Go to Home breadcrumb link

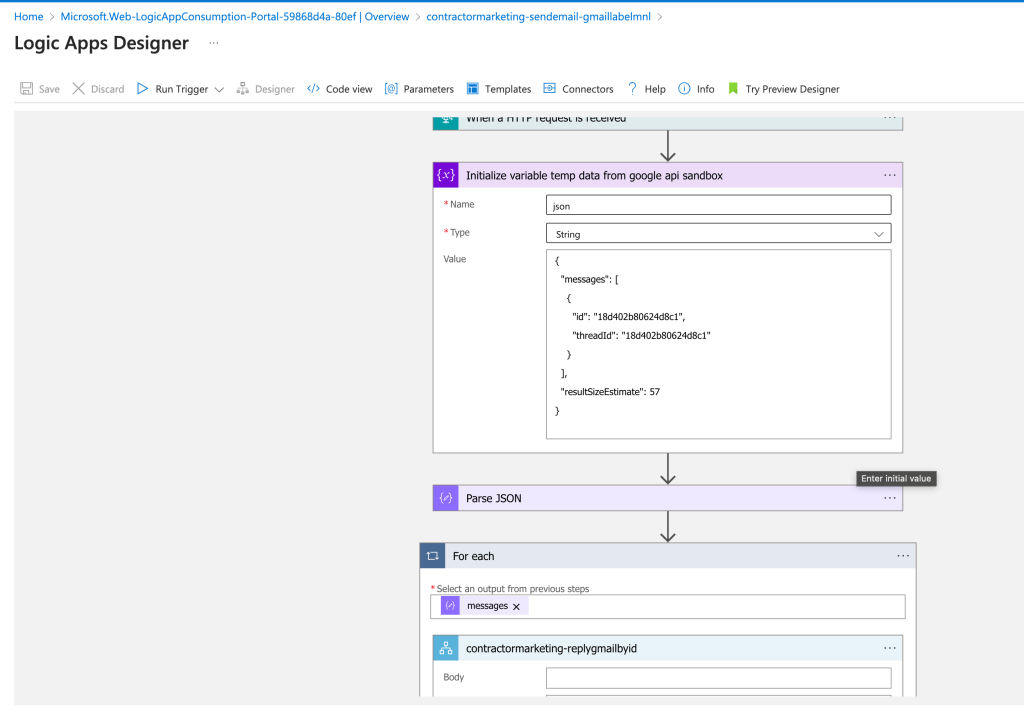pos(29,17)
